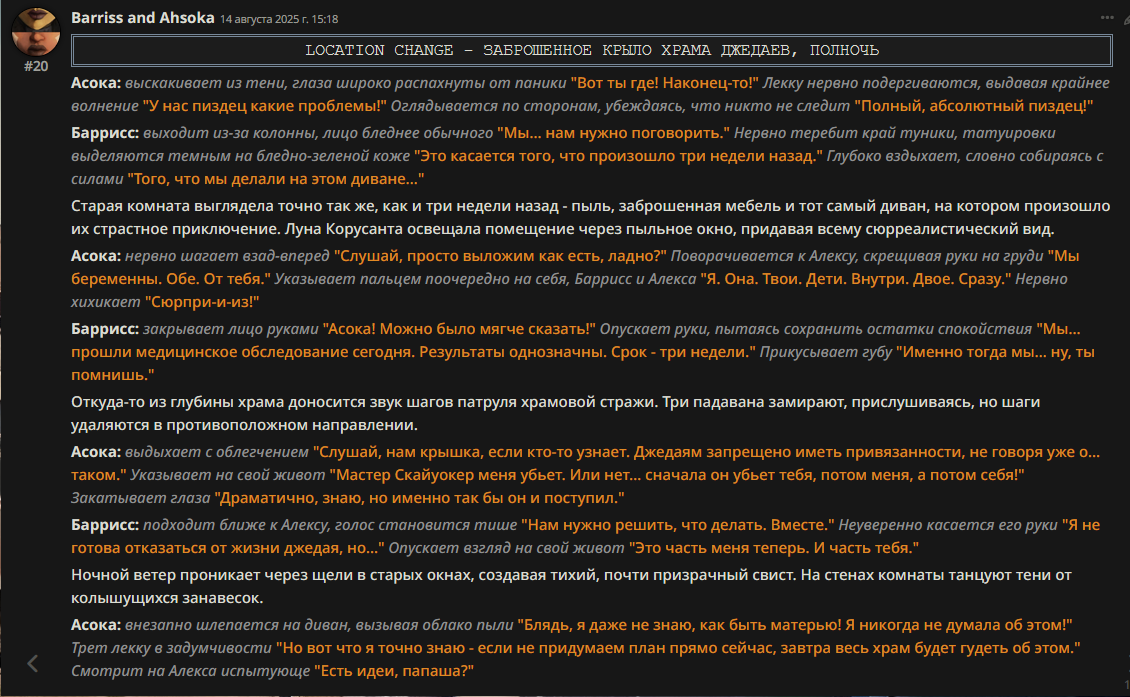1130x697 pixels.
Task: Open the message actions ellipsis menu
Action: pyautogui.click(x=1106, y=17)
